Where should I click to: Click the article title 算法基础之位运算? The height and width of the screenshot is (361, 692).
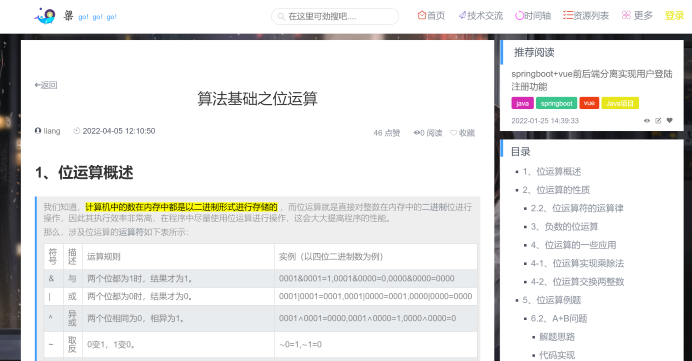coord(257,98)
